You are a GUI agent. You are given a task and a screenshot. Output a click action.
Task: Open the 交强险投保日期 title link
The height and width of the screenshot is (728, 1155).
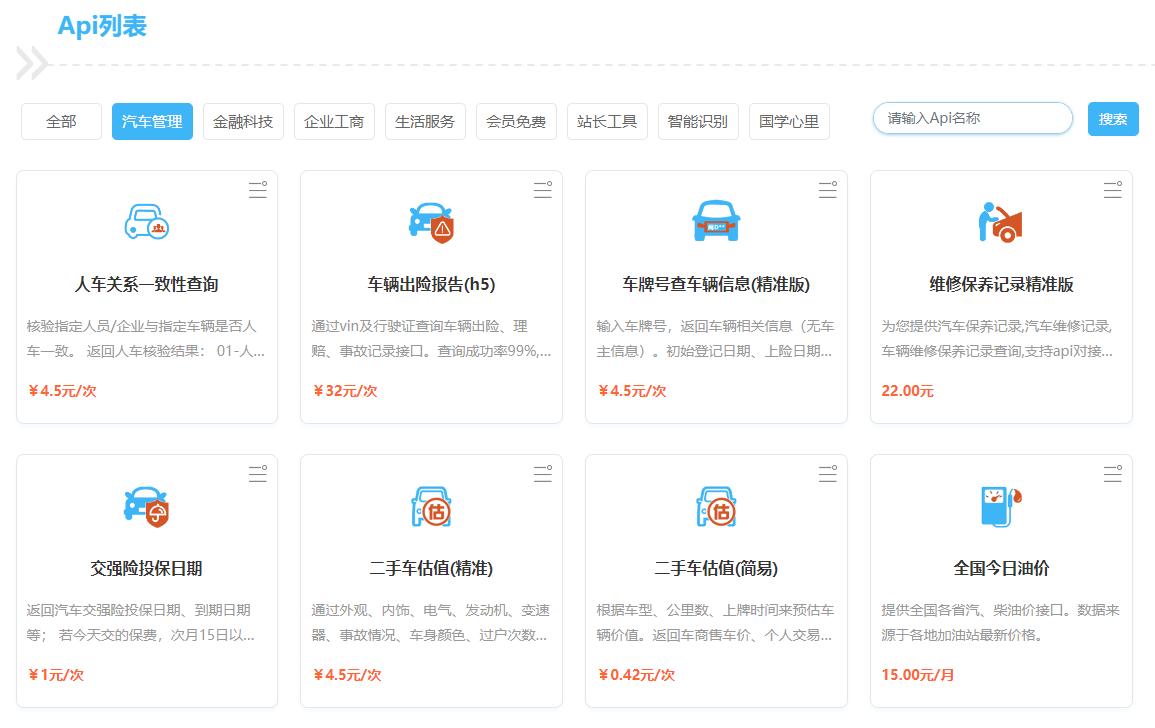(x=146, y=569)
